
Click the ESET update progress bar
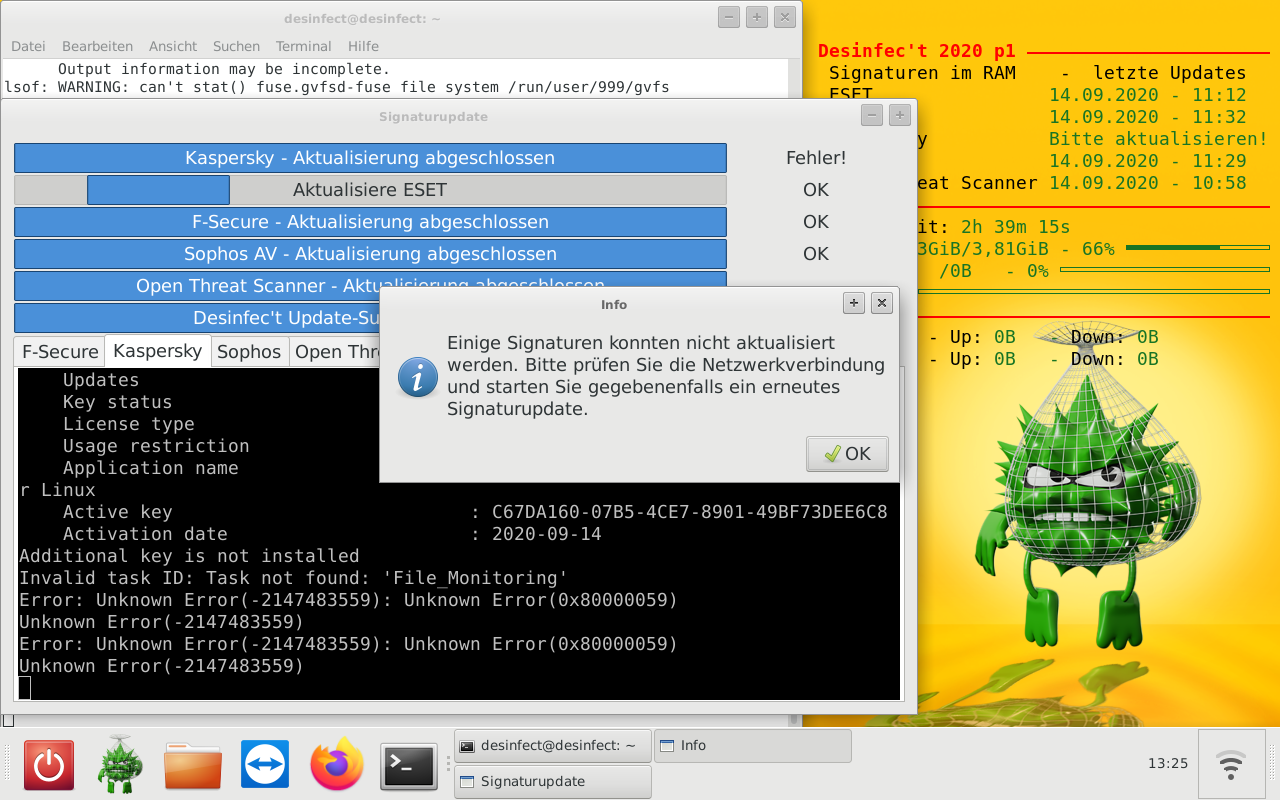370,190
